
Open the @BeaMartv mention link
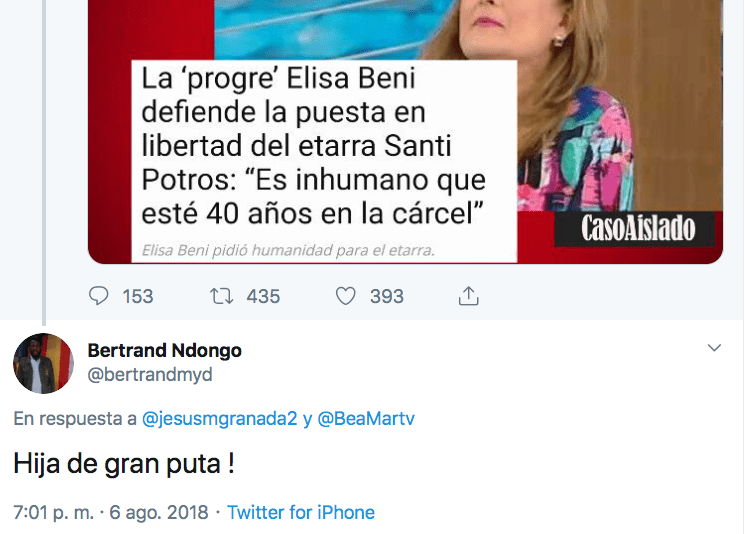(x=366, y=419)
